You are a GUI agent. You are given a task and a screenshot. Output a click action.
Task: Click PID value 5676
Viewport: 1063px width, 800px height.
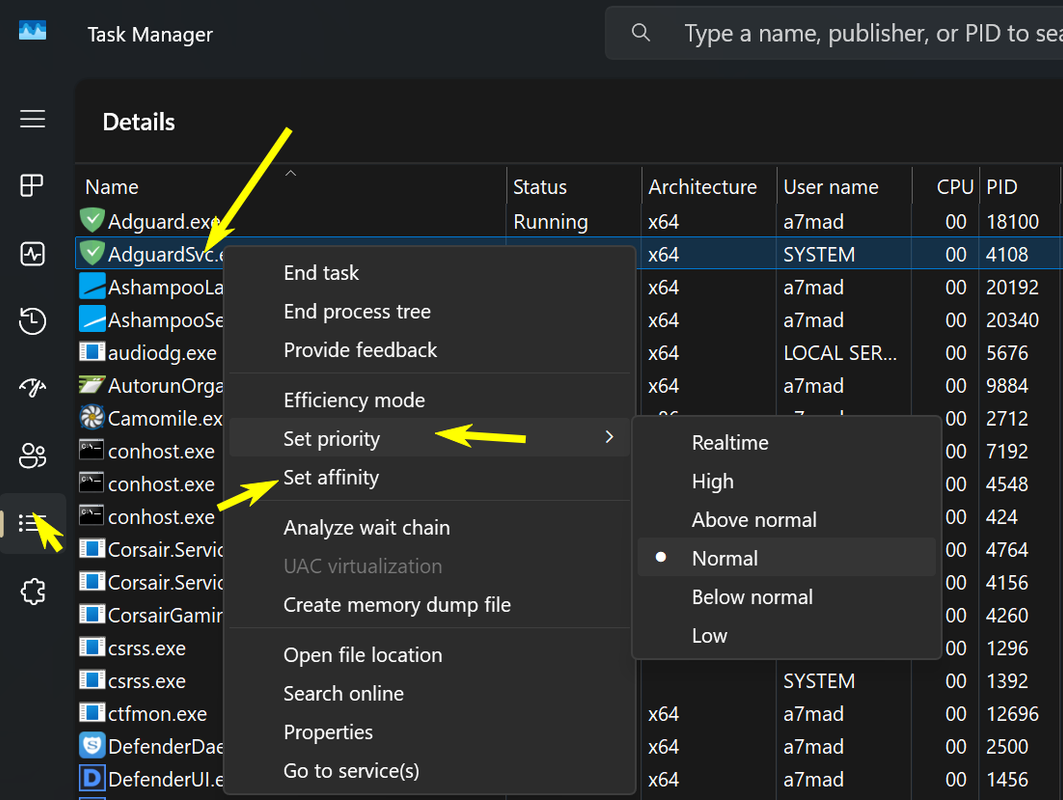[1007, 353]
